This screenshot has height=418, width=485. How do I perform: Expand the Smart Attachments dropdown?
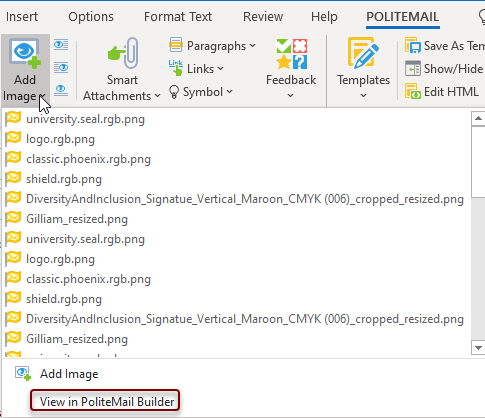click(157, 96)
